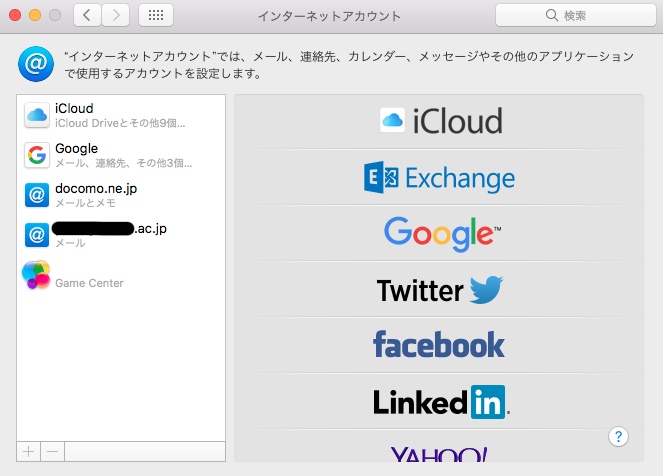Choose facebook as the account type
The image size is (663, 476).
tap(439, 345)
